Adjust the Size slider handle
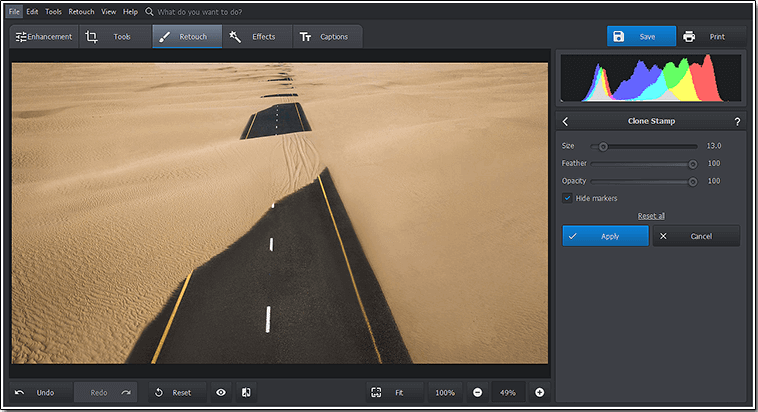This screenshot has width=758, height=412. point(603,147)
